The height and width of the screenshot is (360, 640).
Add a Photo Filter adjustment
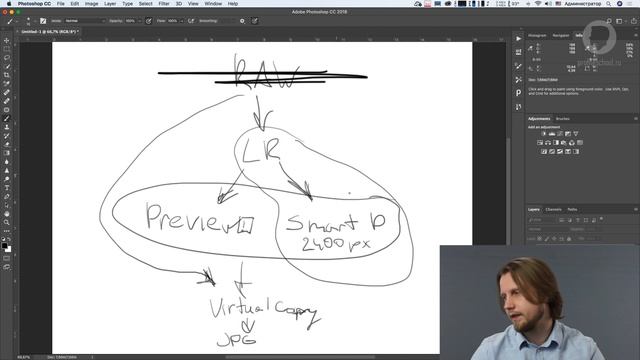(x=564, y=142)
